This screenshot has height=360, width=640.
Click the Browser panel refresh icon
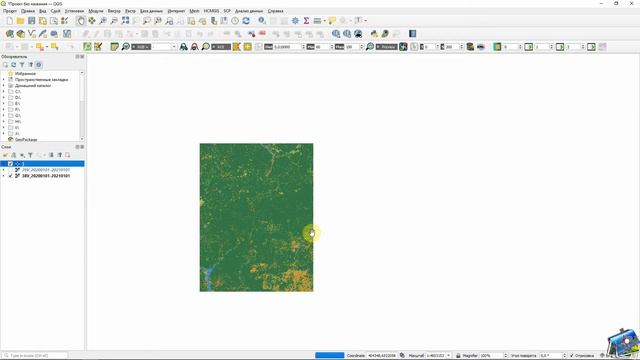click(13, 65)
